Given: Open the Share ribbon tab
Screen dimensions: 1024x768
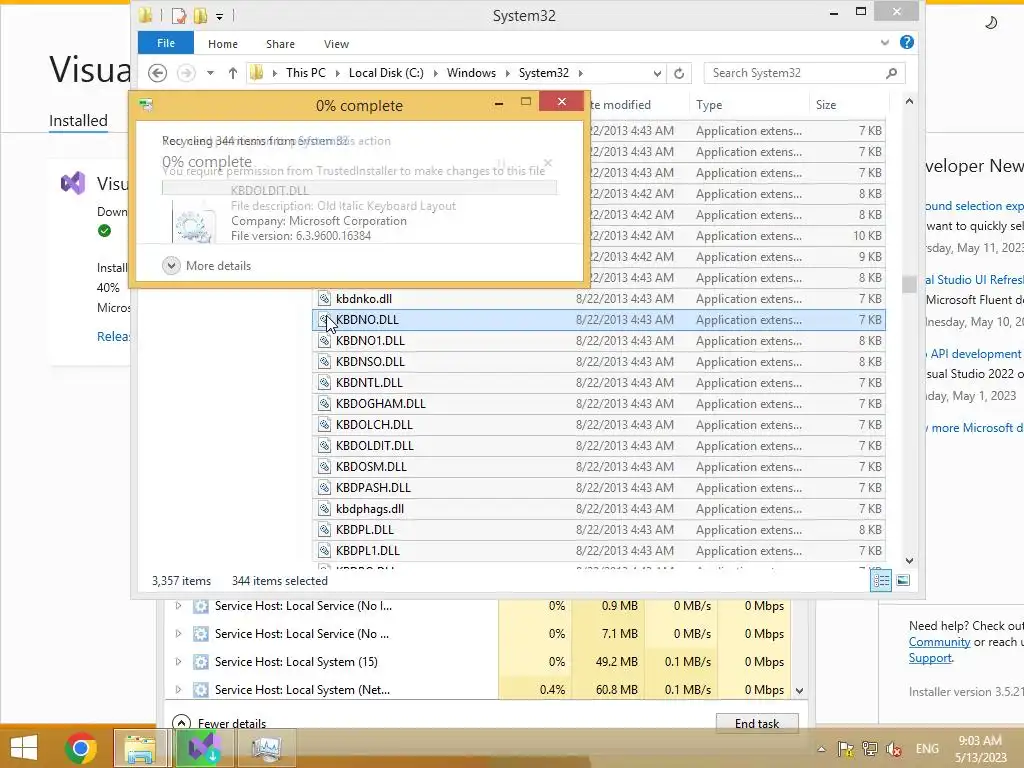Looking at the screenshot, I should point(280,44).
